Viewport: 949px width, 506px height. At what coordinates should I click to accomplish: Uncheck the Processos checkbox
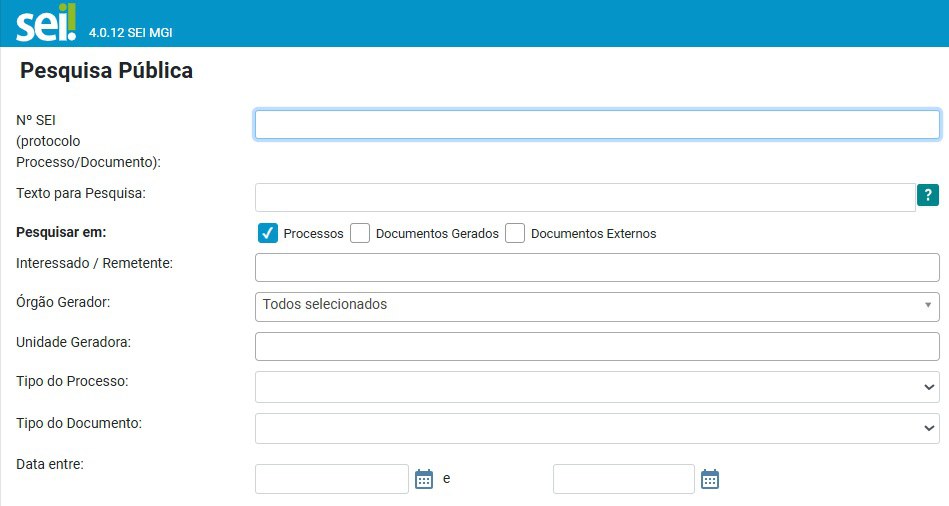click(x=268, y=233)
